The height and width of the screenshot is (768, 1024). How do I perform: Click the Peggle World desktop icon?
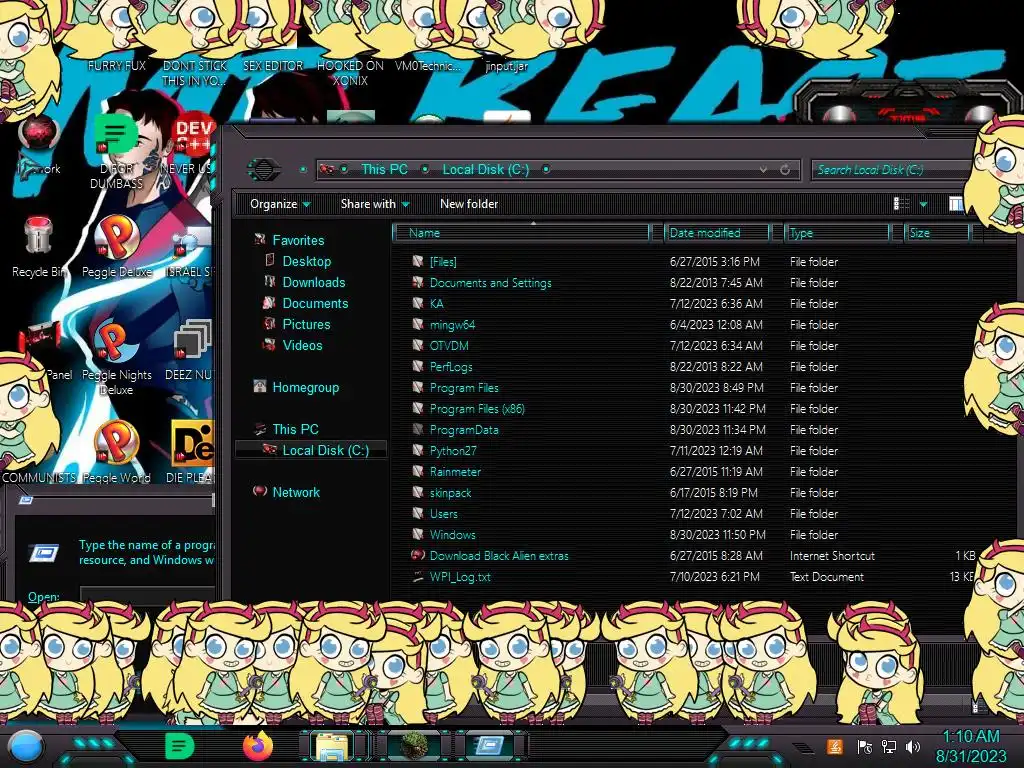[x=116, y=443]
